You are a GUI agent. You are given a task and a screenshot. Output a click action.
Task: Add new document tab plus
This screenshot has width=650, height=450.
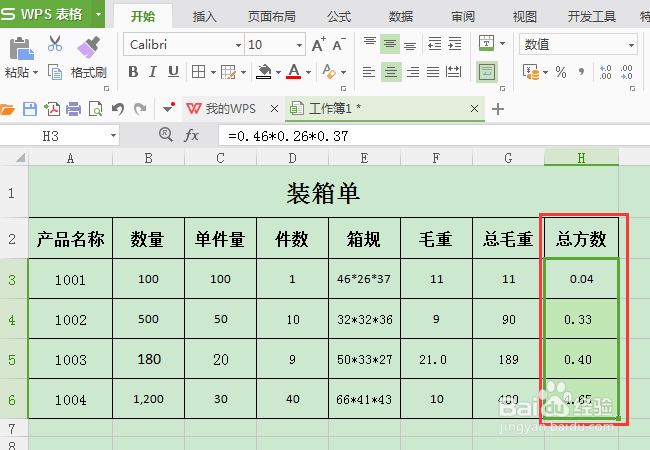pyautogui.click(x=497, y=109)
